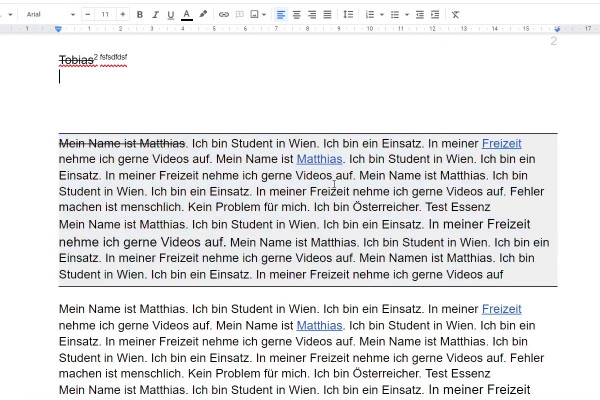Toggle underline formatting
Image resolution: width=600 pixels, height=400 pixels.
171,15
